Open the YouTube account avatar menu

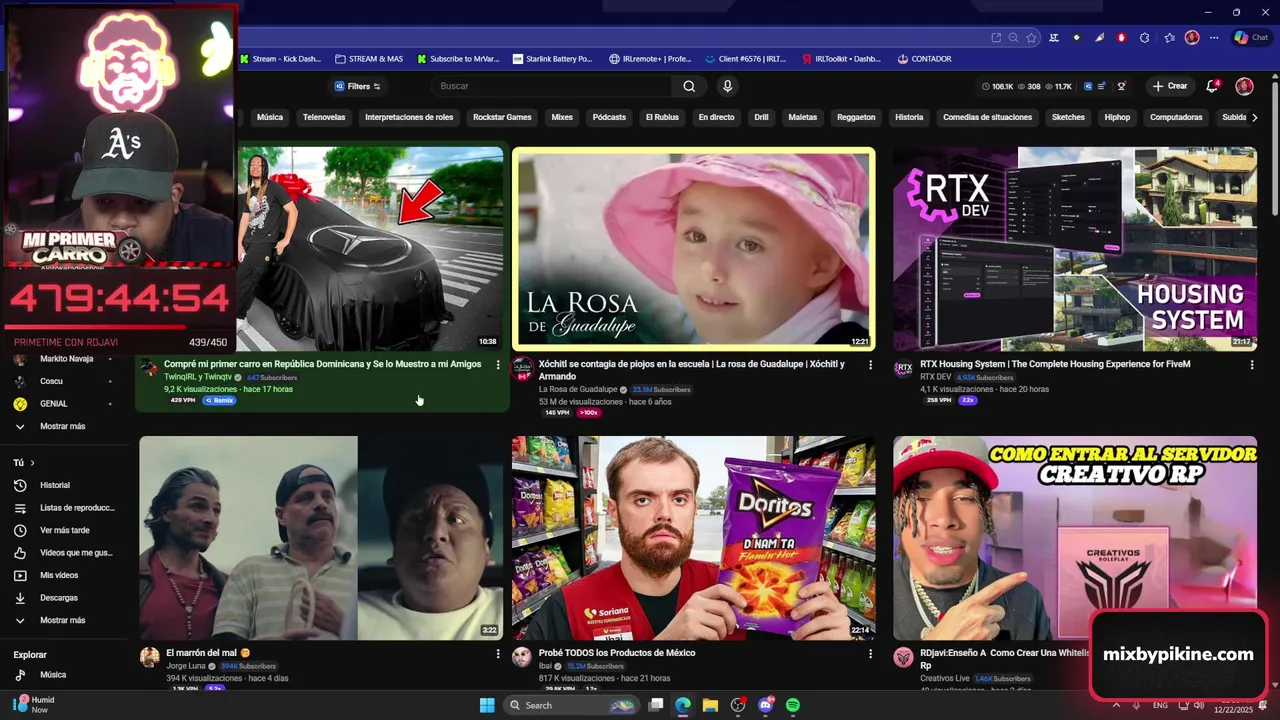coord(1244,86)
